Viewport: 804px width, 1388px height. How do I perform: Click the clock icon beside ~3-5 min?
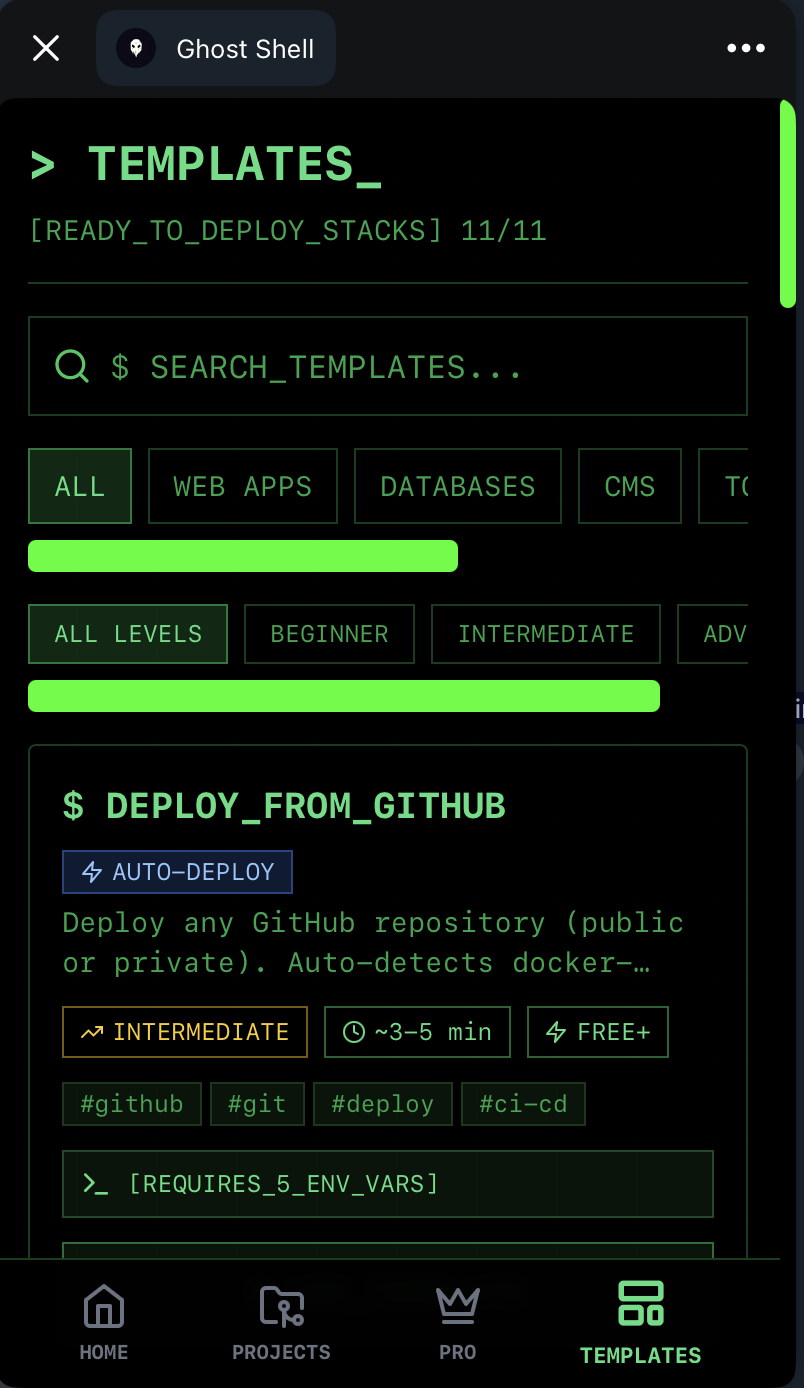tap(354, 1032)
